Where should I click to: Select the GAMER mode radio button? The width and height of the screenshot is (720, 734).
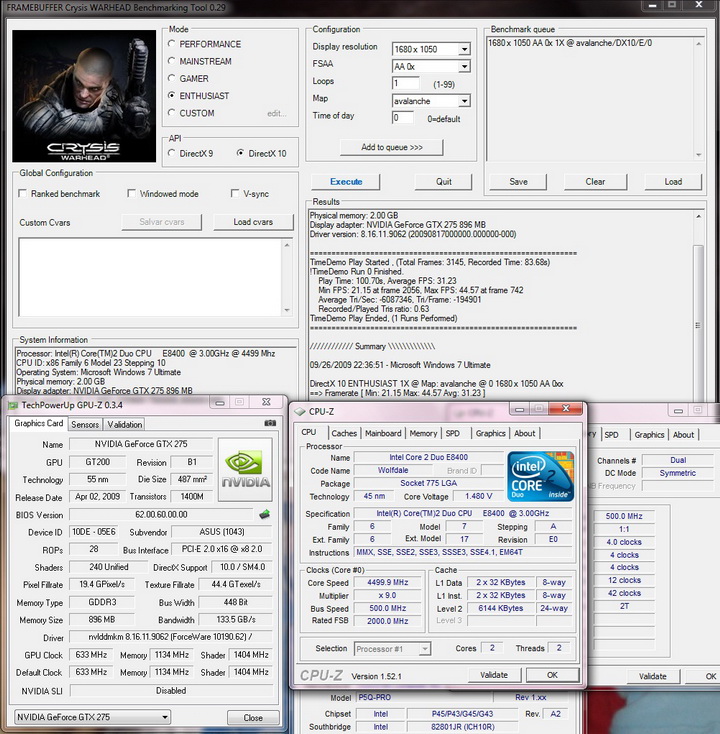pos(171,78)
